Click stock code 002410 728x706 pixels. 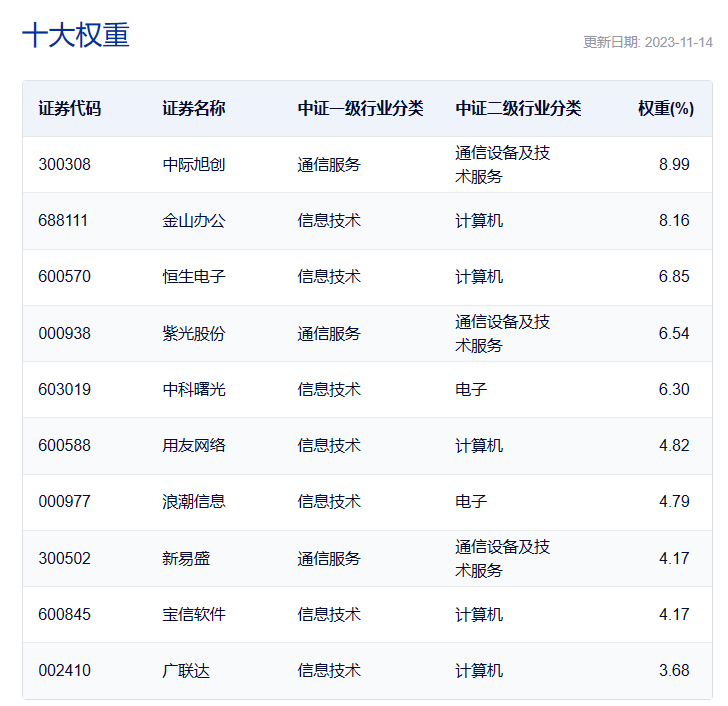click(65, 671)
